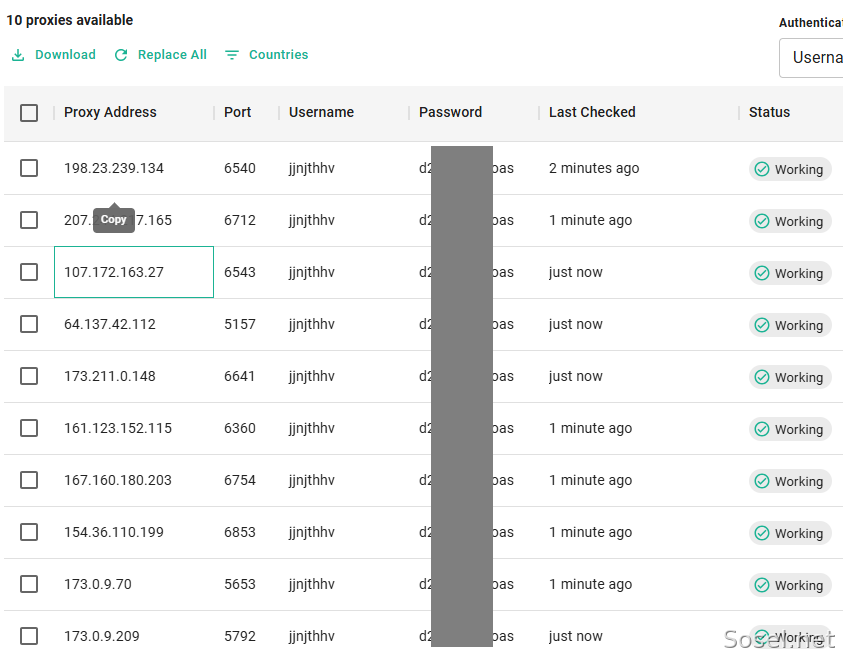Check the box for 167.160.180.203

(29, 480)
